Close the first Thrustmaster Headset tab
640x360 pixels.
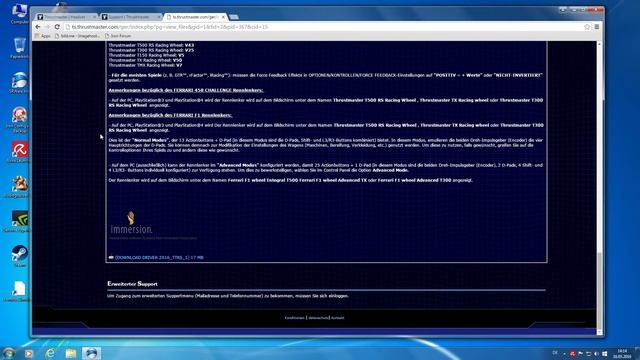point(94,17)
